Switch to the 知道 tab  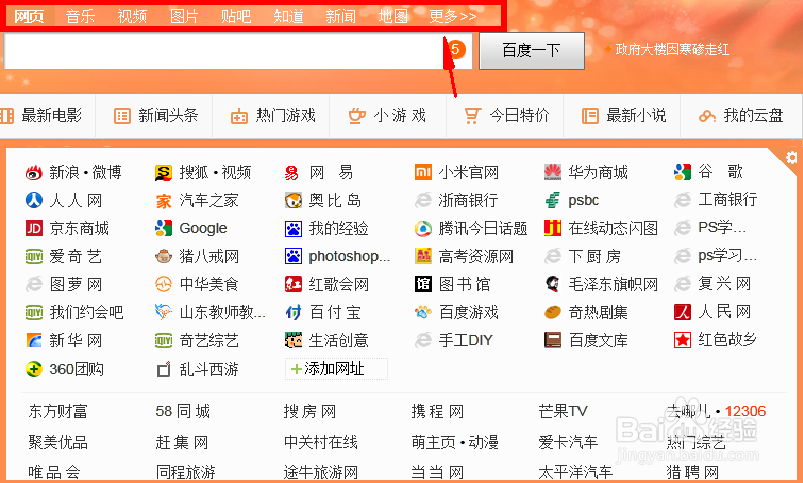coord(288,16)
